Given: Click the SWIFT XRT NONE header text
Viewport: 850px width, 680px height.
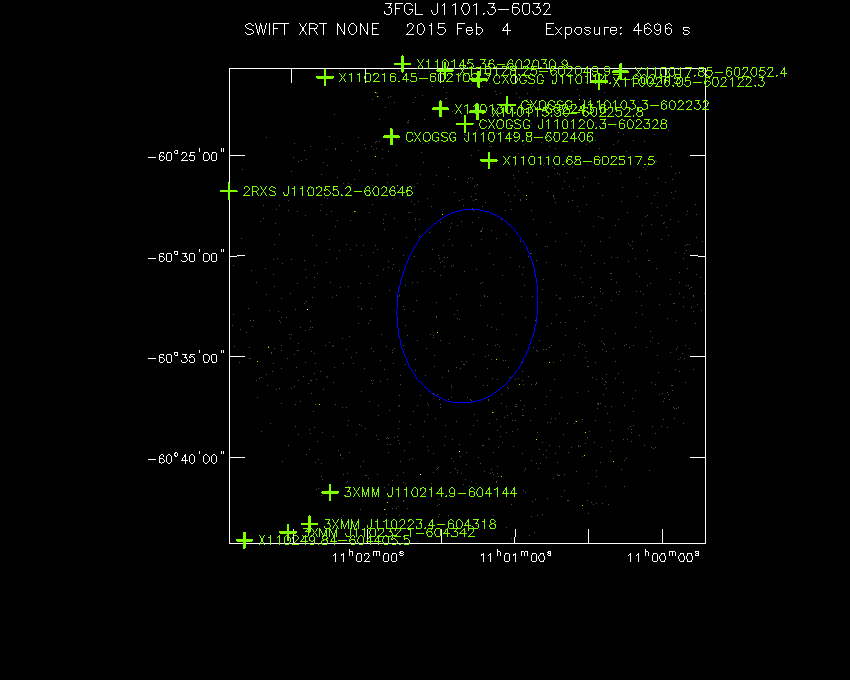Looking at the screenshot, I should pos(312,29).
